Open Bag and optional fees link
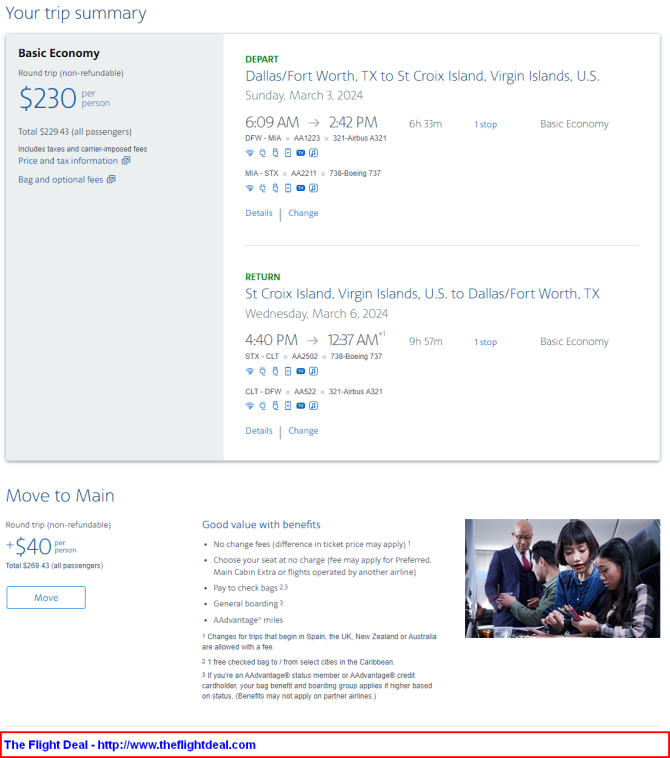Viewport: 670px width, 758px height. point(60,180)
